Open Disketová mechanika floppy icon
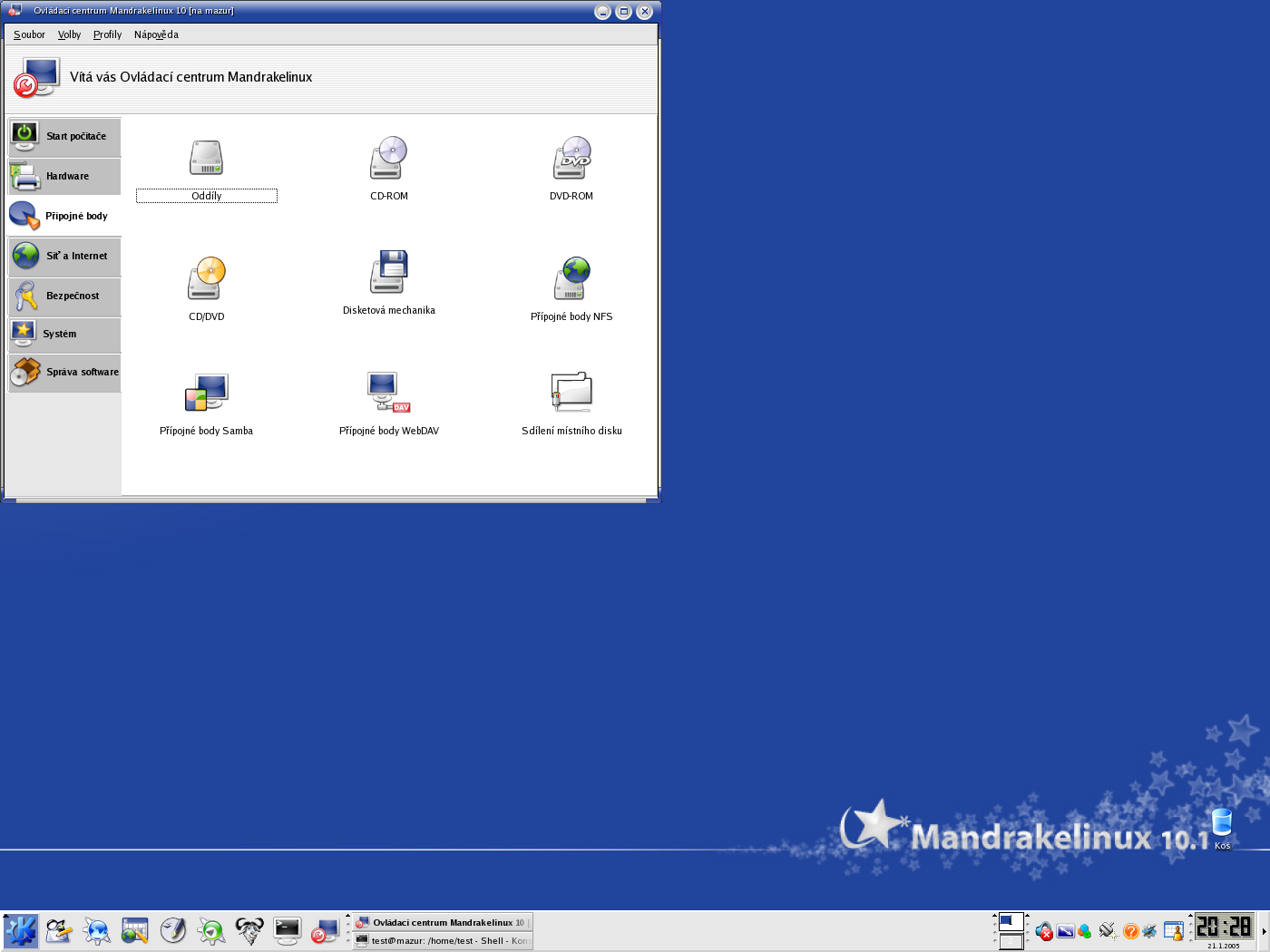Image resolution: width=1270 pixels, height=952 pixels. click(389, 272)
